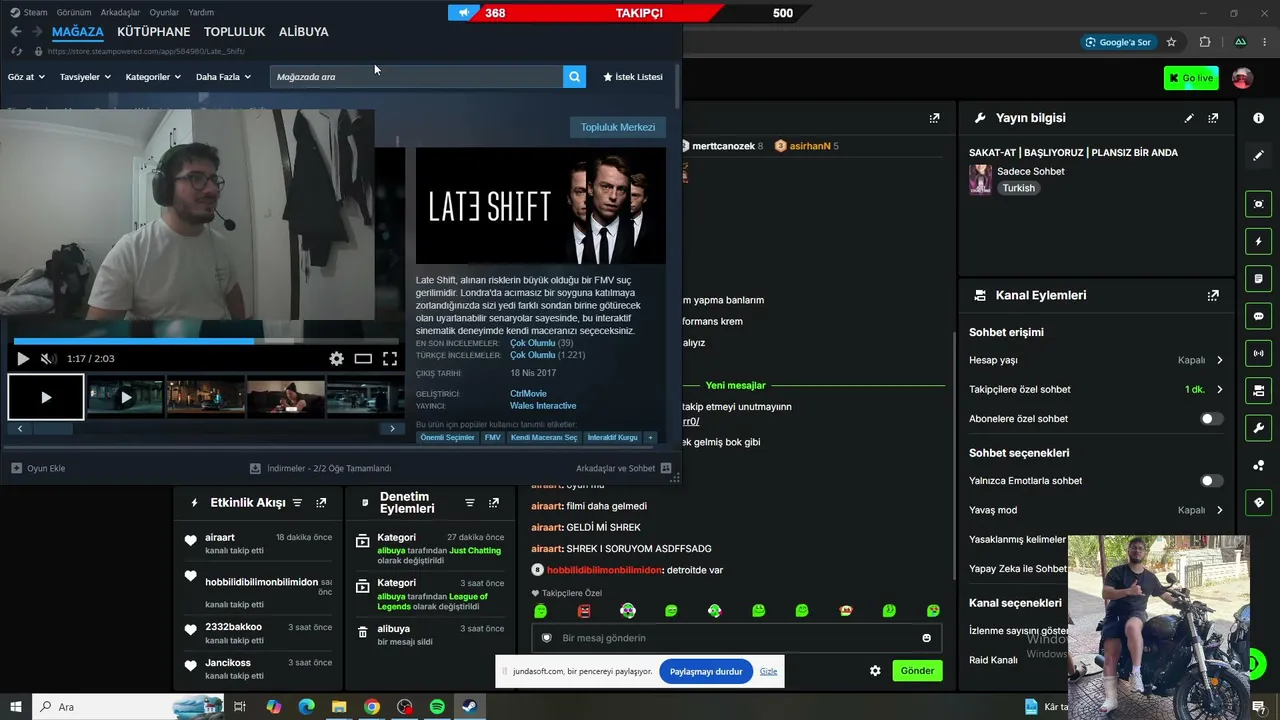Open the chat bubble sidebar panel
The width and height of the screenshot is (1280, 720).
(x=1259, y=316)
